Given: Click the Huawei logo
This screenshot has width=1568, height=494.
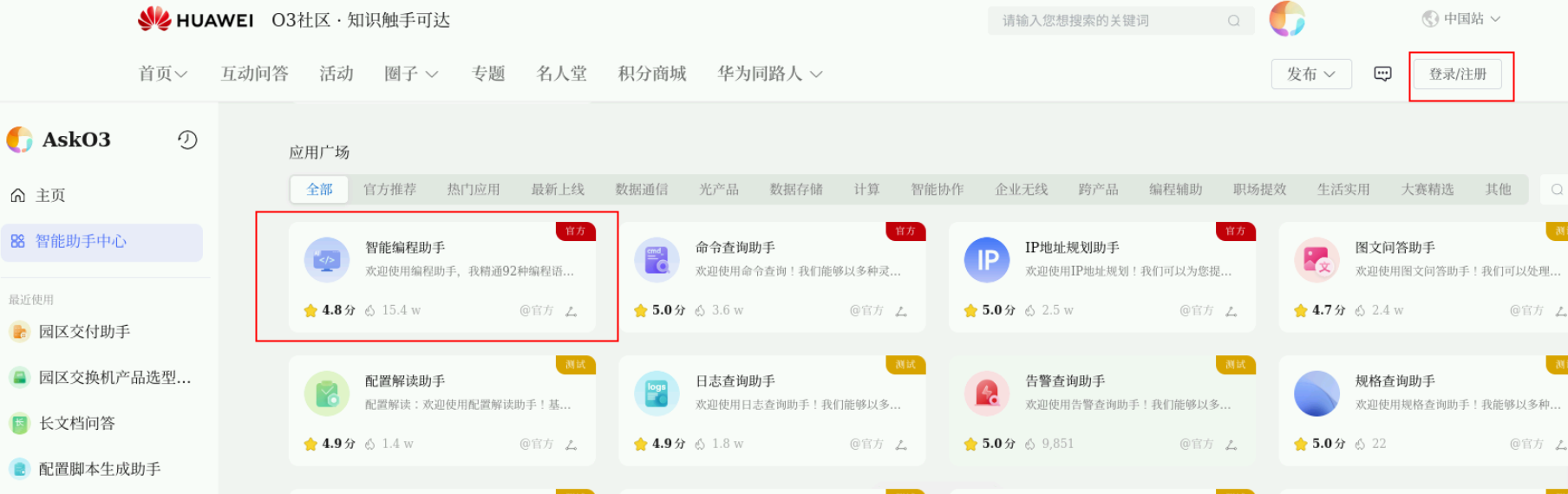Looking at the screenshot, I should click(195, 19).
